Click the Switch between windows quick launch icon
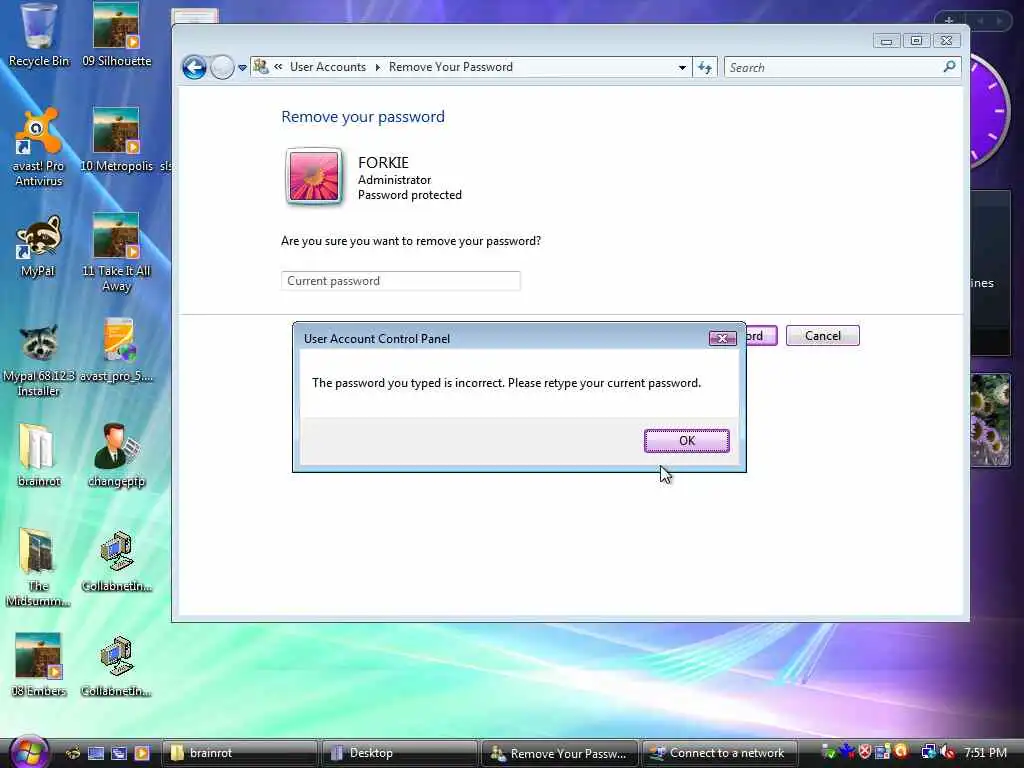Viewport: 1024px width, 768px height. point(118,753)
